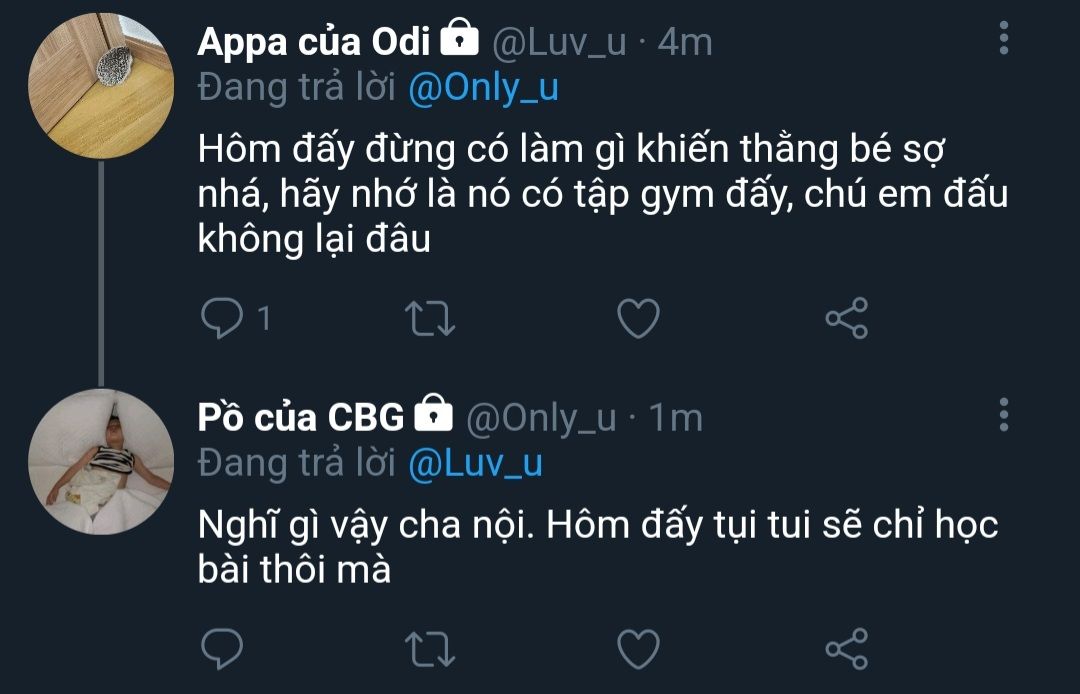The image size is (1080, 694).
Task: Open Appa của Odi's profile picture
Action: pos(100,86)
